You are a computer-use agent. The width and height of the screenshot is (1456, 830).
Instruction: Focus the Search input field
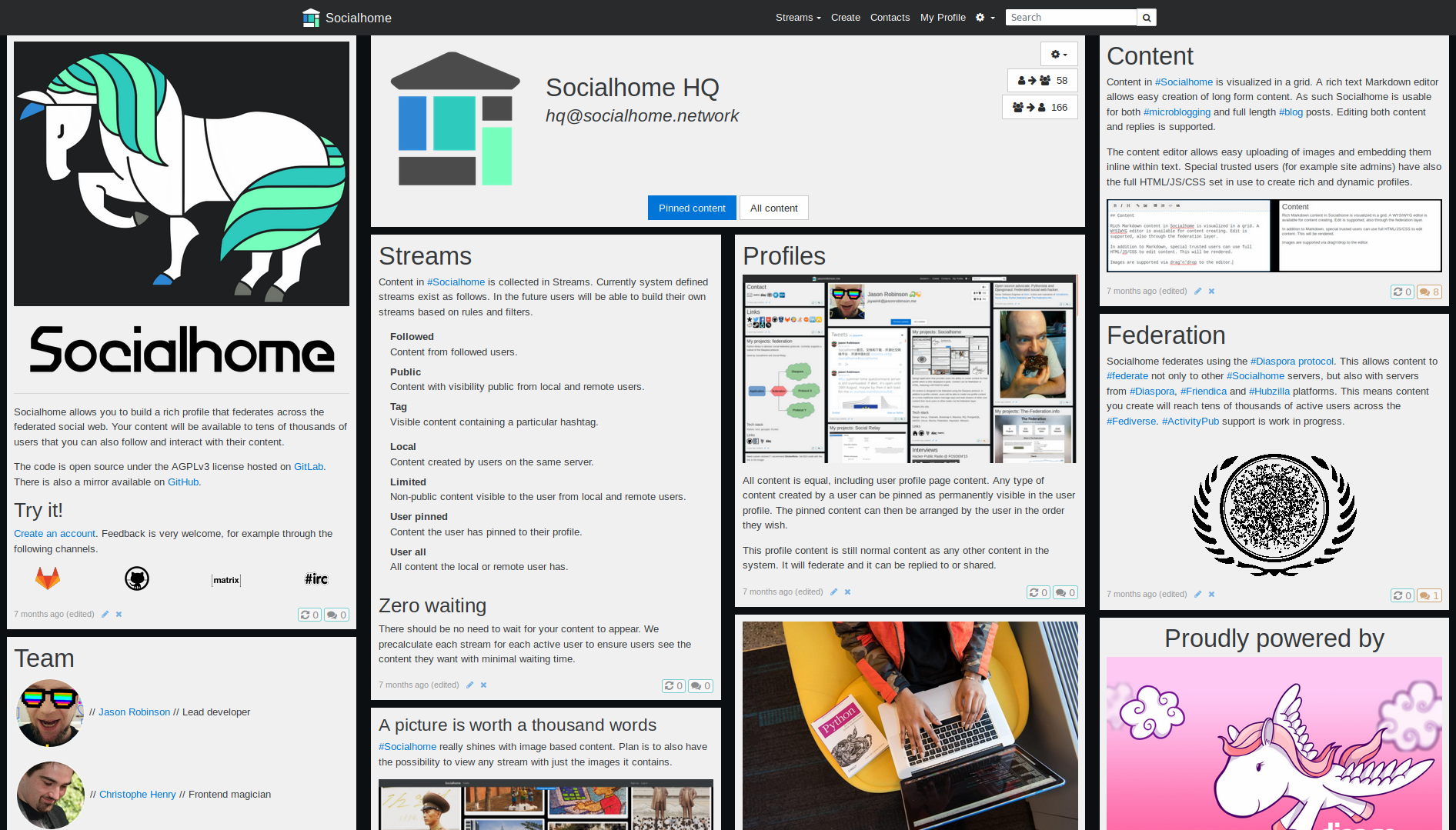(x=1070, y=18)
